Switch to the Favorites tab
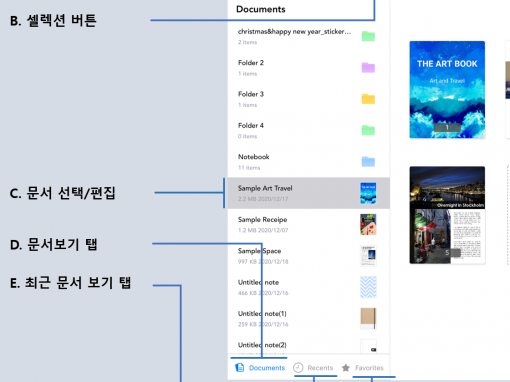 pos(363,368)
